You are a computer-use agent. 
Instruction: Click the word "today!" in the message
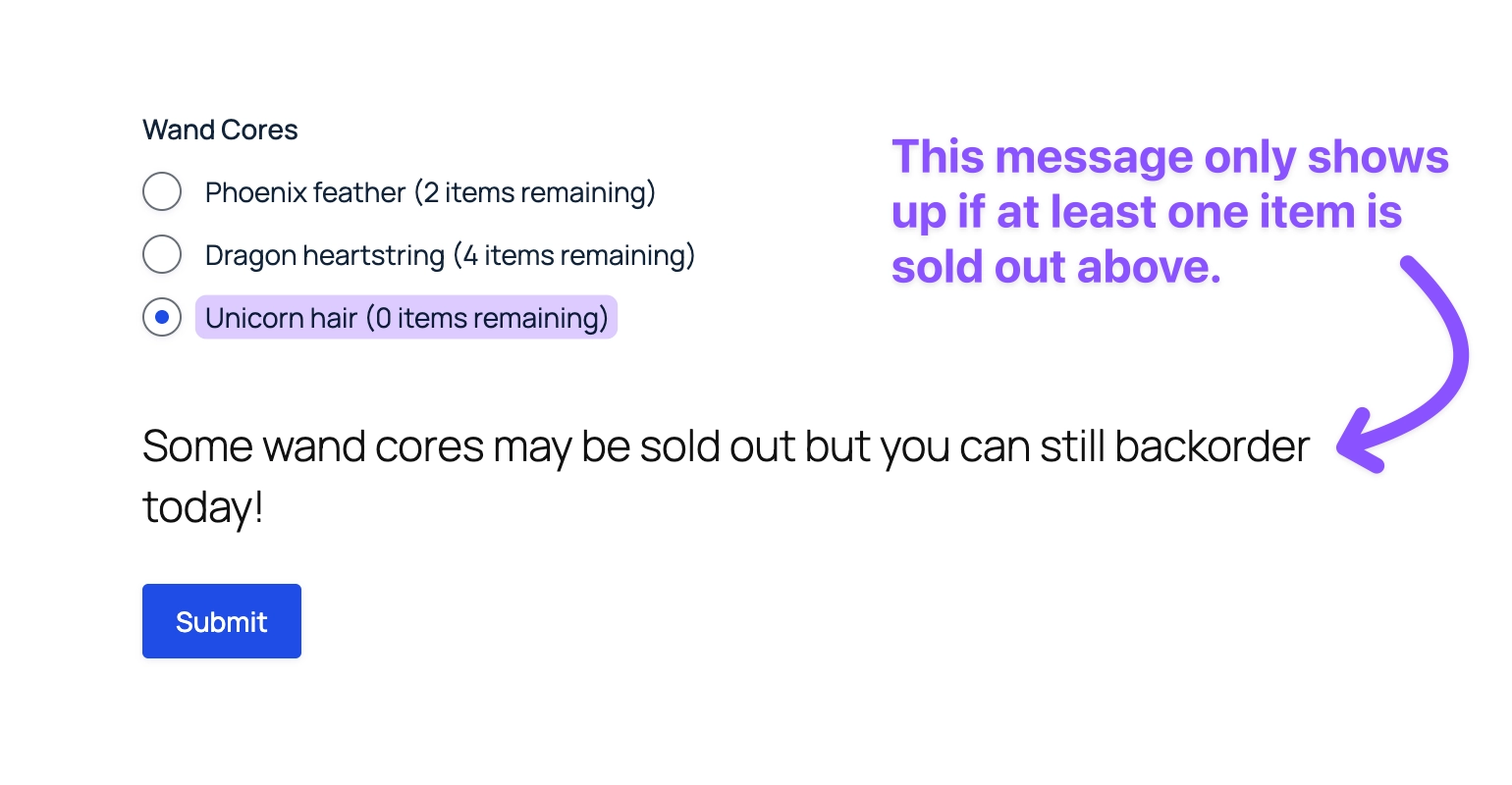click(x=202, y=508)
